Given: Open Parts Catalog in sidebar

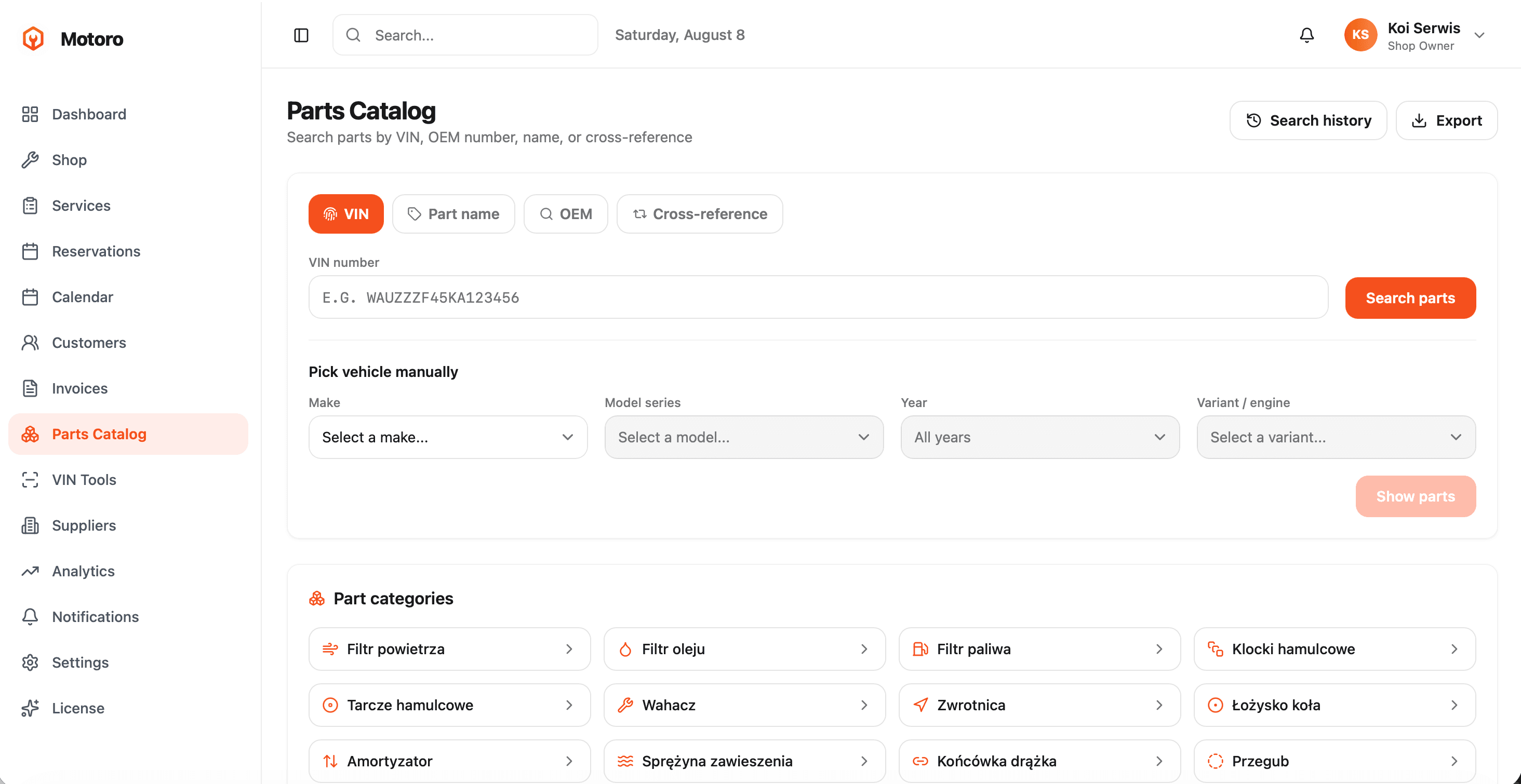Looking at the screenshot, I should pos(128,434).
